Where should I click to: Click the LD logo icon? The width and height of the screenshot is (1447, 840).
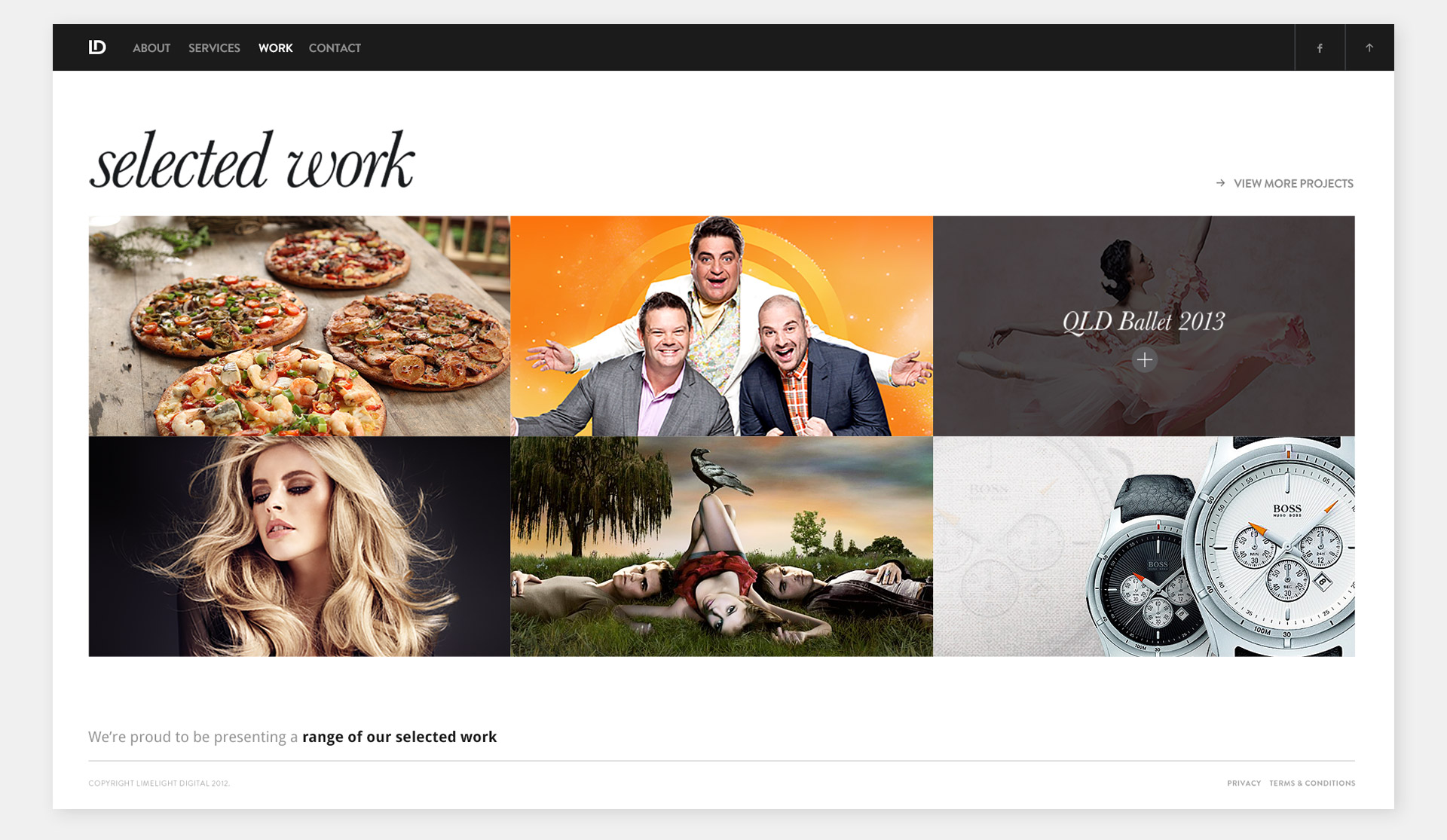point(97,47)
